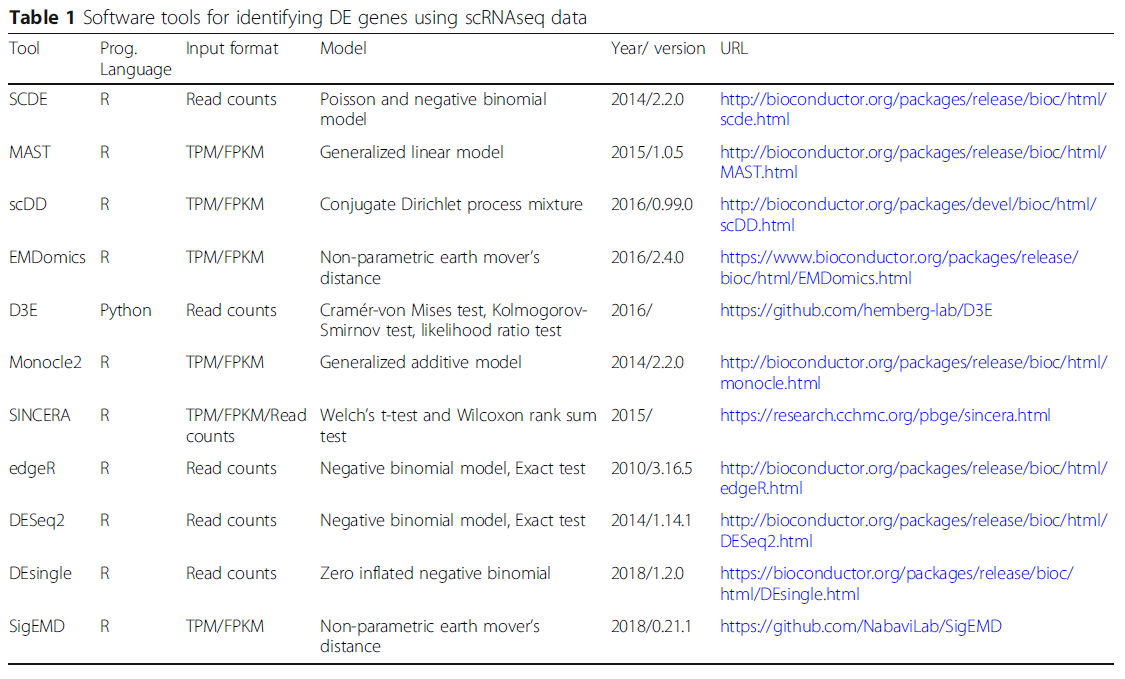Open the monocle.html bioconductor link
The image size is (1125, 679).
tap(913, 373)
